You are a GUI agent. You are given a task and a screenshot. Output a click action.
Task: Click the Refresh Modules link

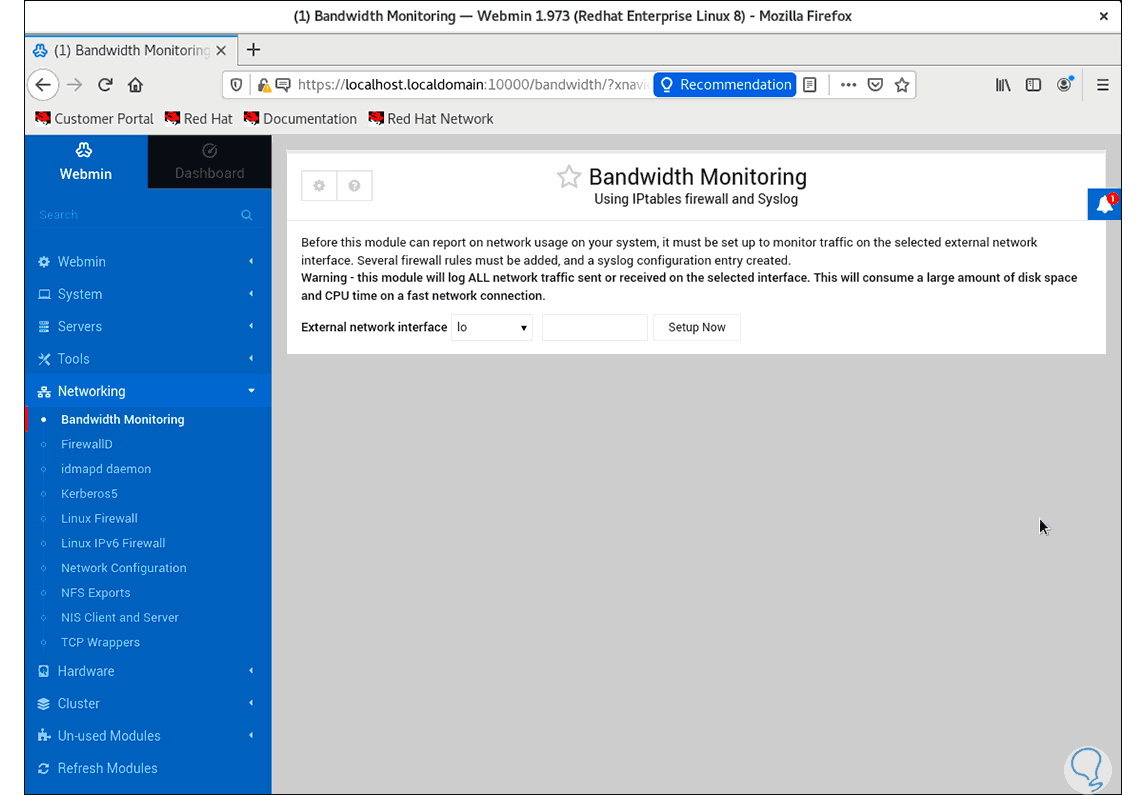(x=107, y=768)
